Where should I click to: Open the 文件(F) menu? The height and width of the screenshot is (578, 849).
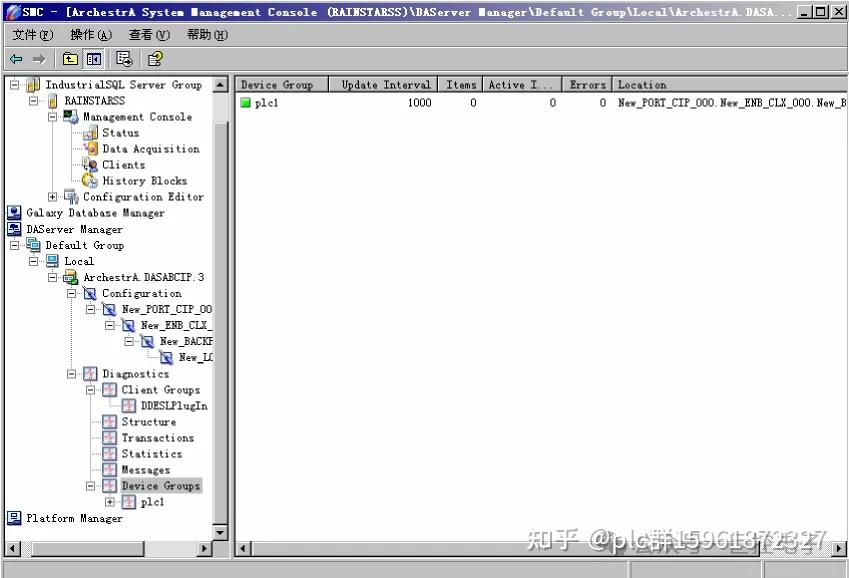[x=33, y=35]
